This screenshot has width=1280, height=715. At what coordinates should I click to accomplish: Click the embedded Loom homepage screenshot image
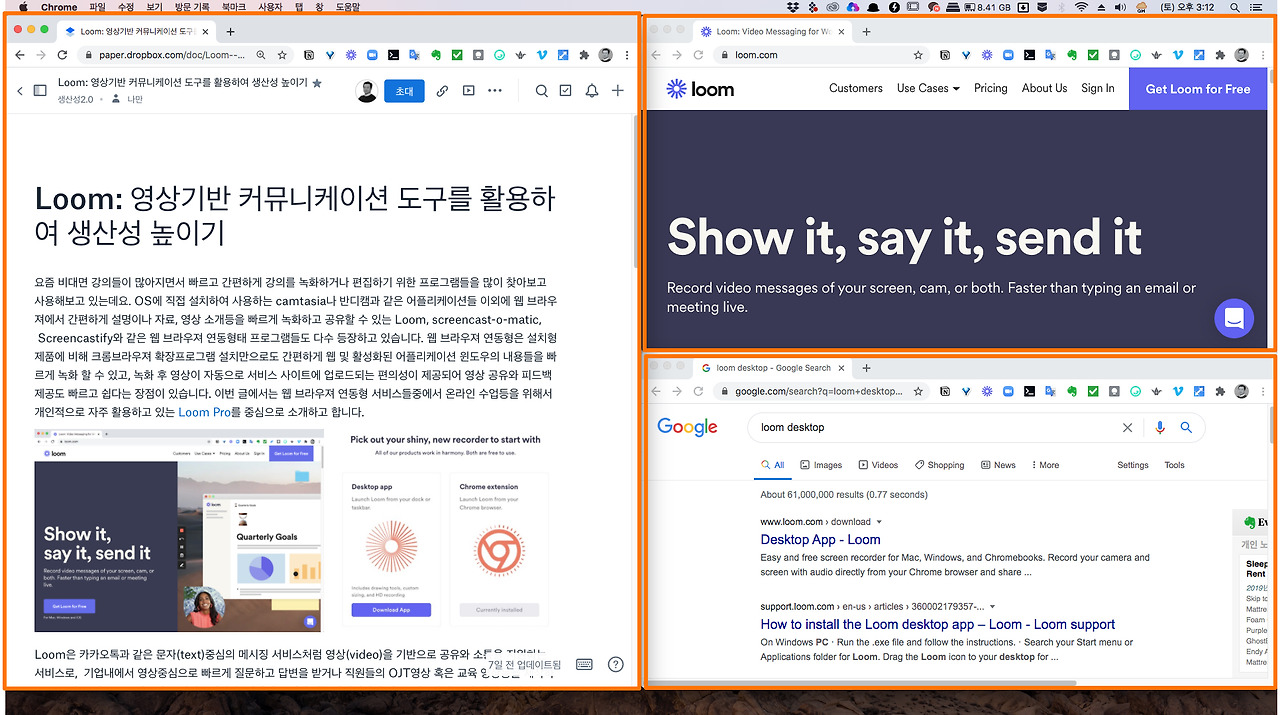pos(179,530)
